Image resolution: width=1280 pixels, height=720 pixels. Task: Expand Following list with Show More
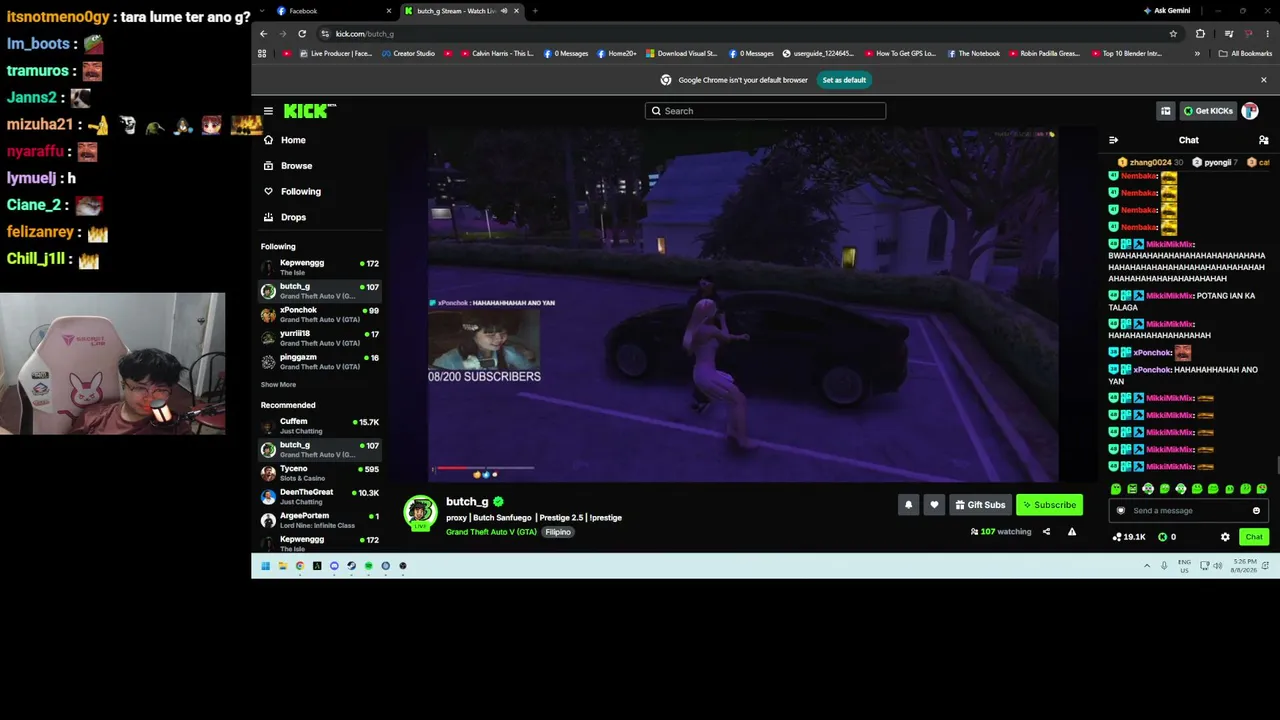[278, 385]
